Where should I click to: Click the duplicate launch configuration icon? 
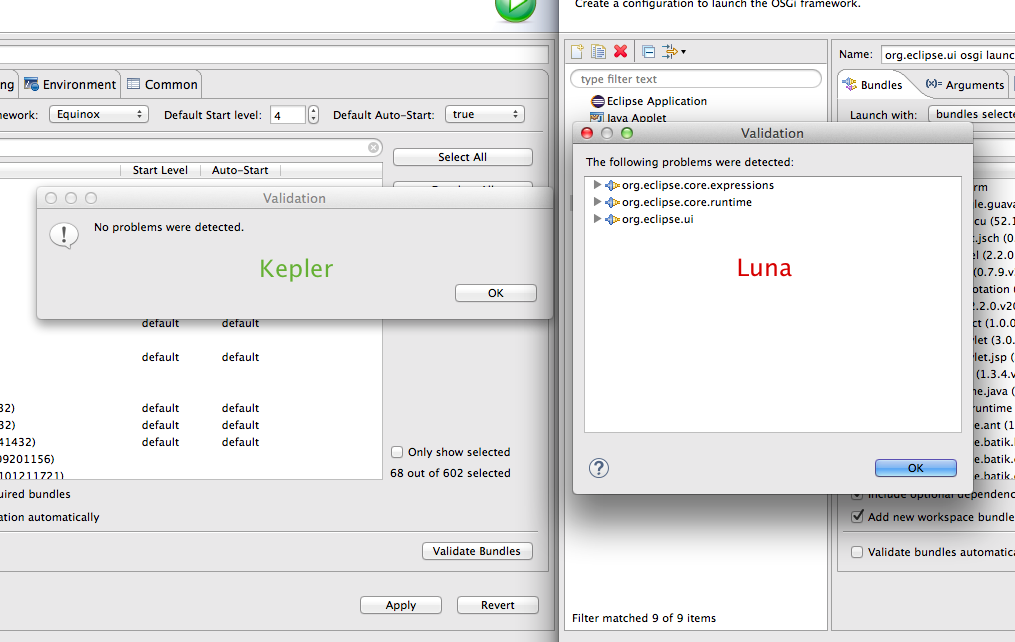click(598, 52)
